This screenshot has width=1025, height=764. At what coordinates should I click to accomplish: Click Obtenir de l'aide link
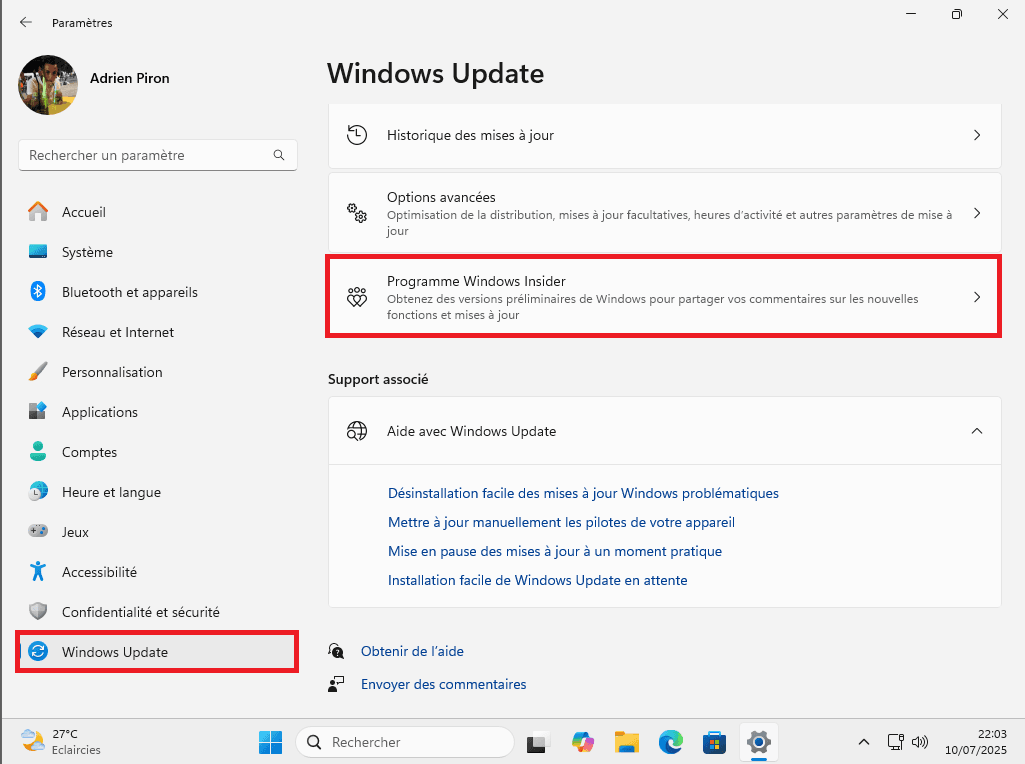point(412,651)
